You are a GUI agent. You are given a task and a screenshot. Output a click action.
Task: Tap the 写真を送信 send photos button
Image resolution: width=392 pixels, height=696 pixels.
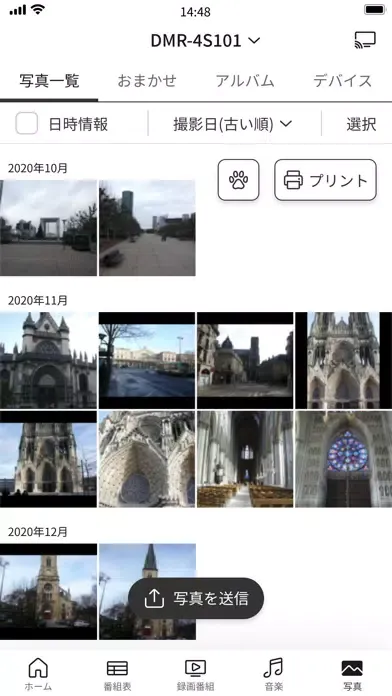click(196, 598)
